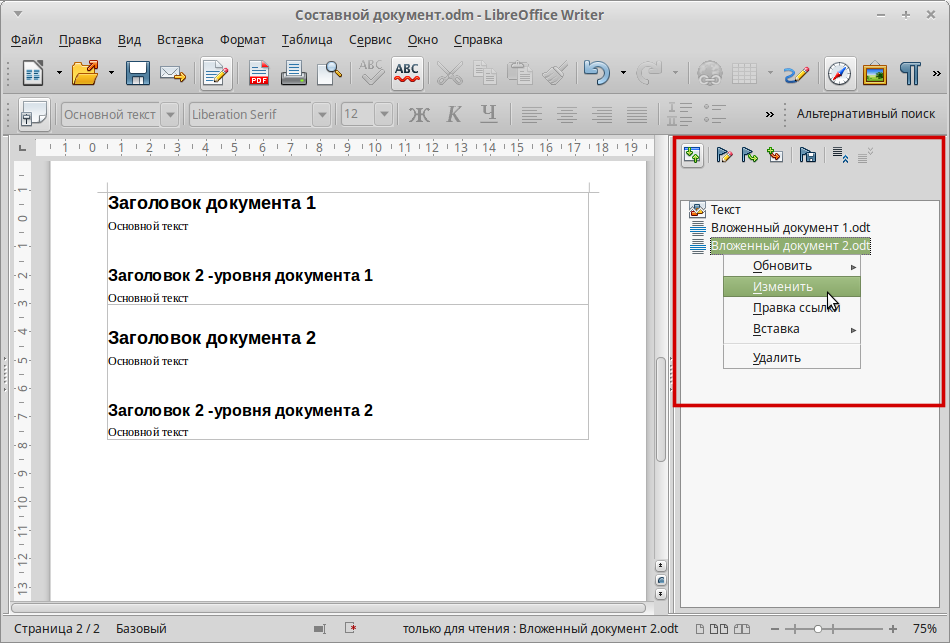The image size is (950, 643).
Task: Click the New document icon
Action: coord(33,74)
